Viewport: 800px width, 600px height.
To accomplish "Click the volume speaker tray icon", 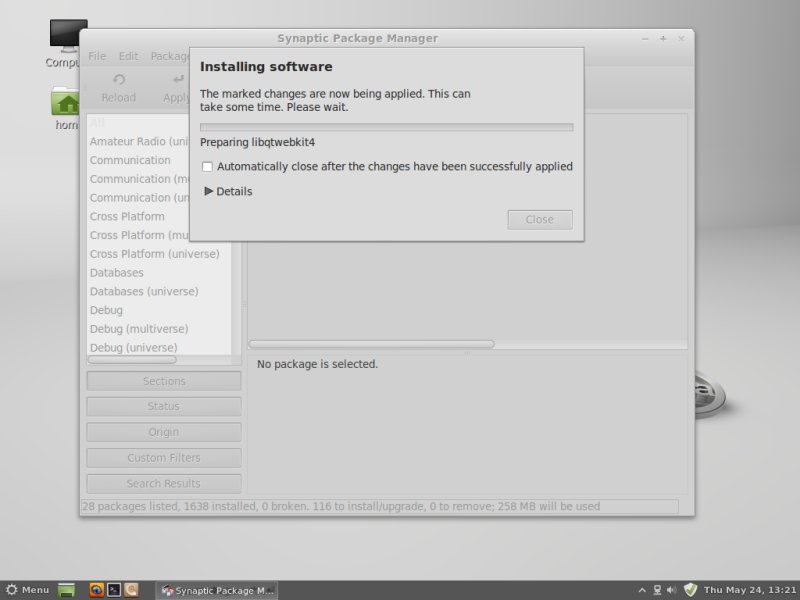I will pyautogui.click(x=671, y=590).
